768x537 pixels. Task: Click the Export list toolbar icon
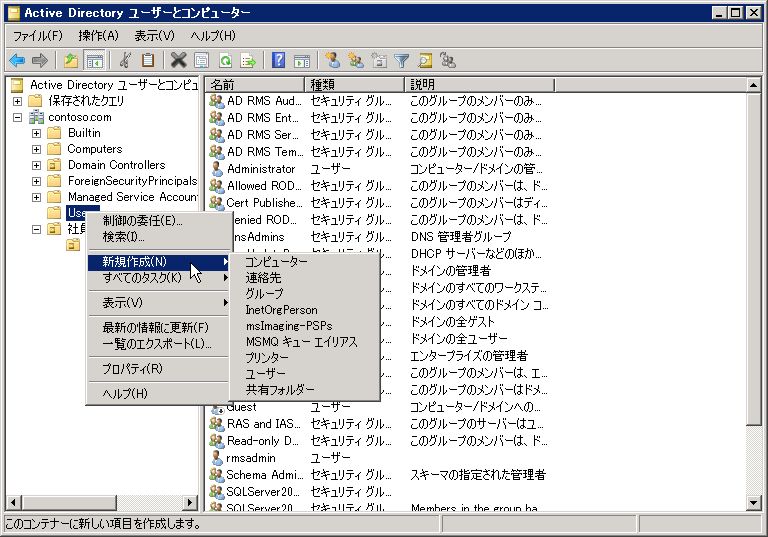(x=248, y=61)
